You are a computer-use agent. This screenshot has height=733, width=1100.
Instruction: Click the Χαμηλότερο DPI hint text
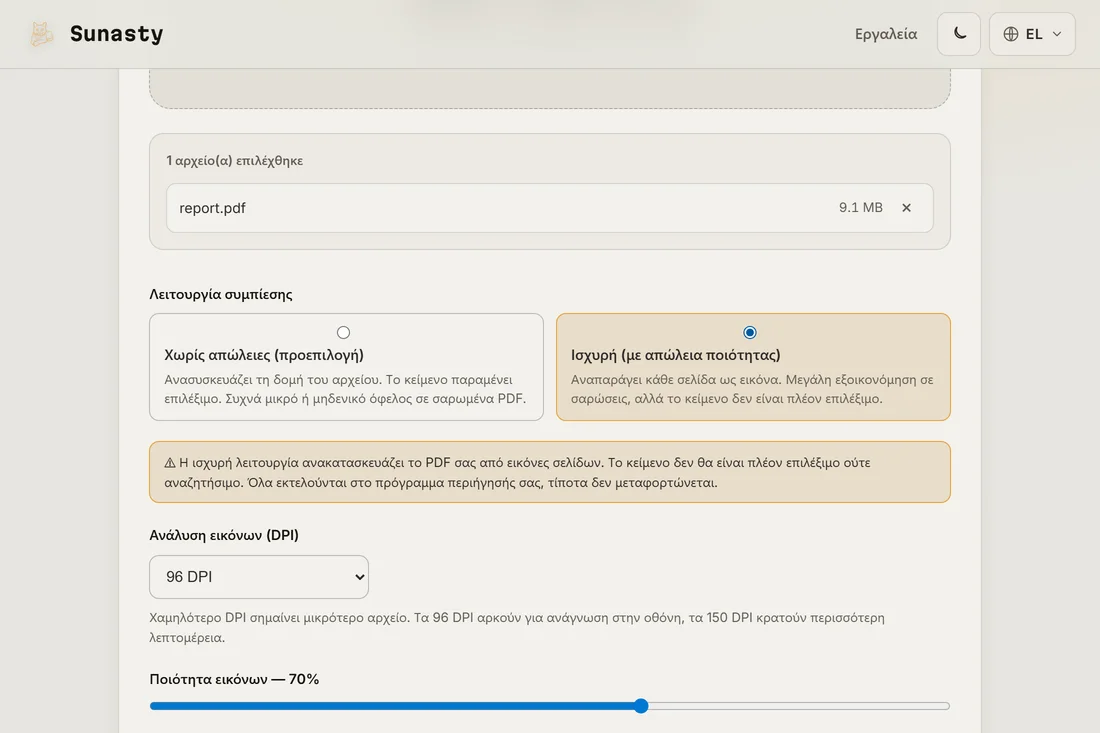[517, 628]
